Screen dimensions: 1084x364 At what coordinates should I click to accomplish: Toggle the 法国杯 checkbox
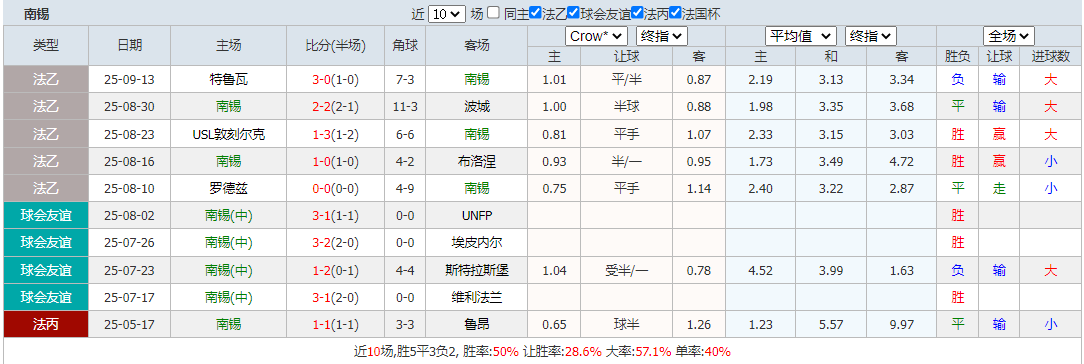(x=675, y=12)
